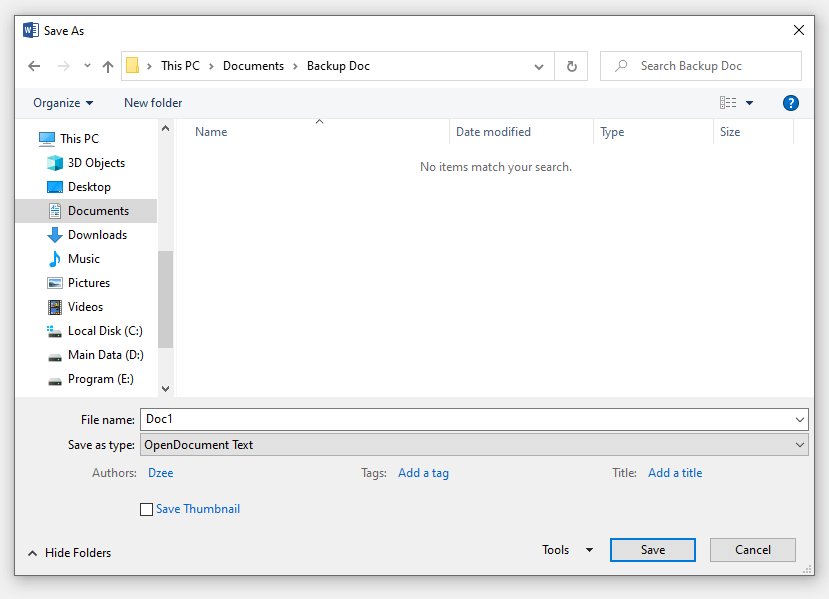Viewport: 829px width, 599px height.
Task: Open Main Data (D:) drive
Action: click(x=106, y=355)
